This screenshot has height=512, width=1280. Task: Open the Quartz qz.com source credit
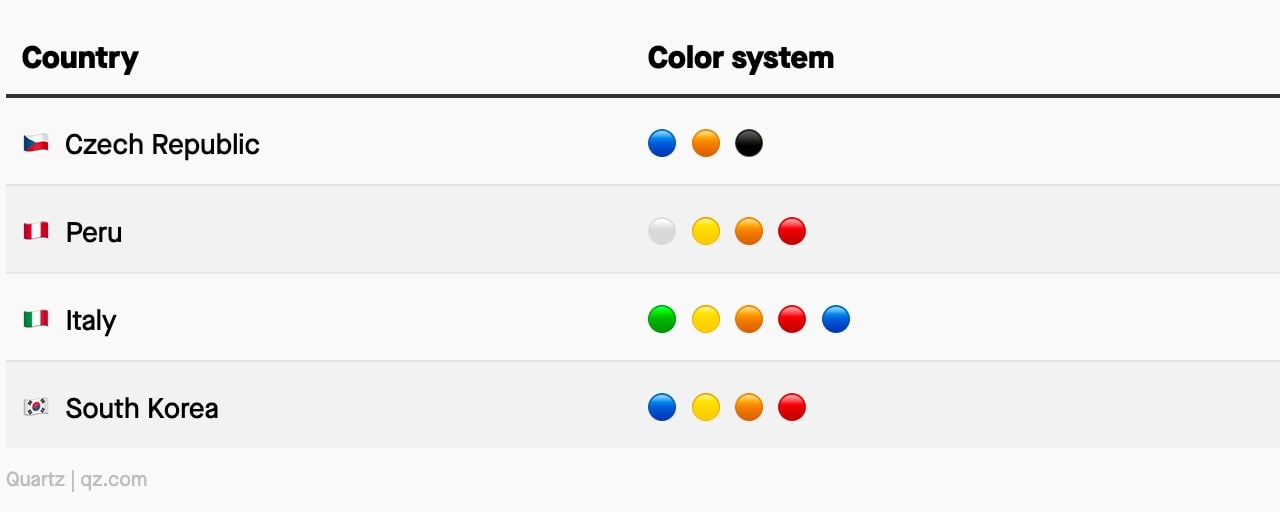77,479
